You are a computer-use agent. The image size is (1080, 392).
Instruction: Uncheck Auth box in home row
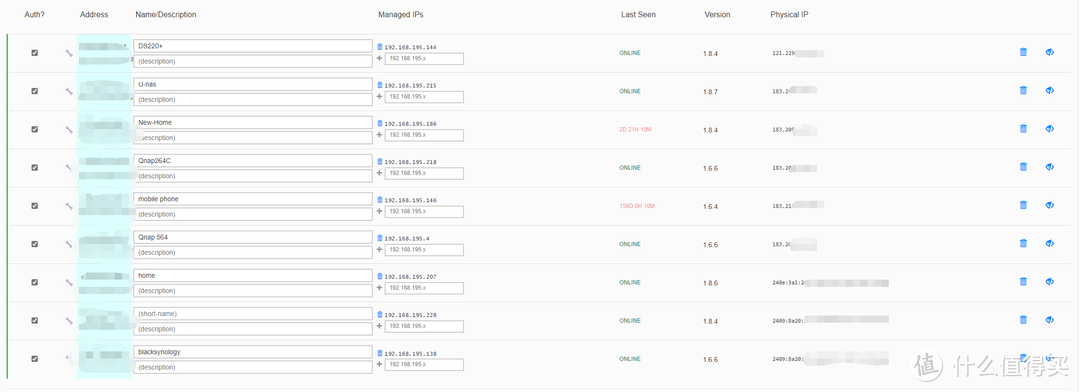tap(34, 282)
